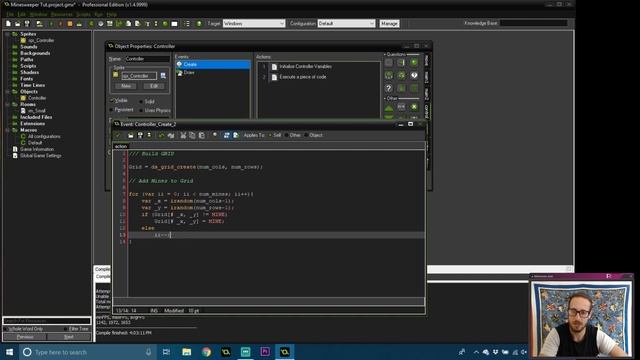This screenshot has height=360, width=640.
Task: Click the undo icon in code editor
Action: coord(161,135)
